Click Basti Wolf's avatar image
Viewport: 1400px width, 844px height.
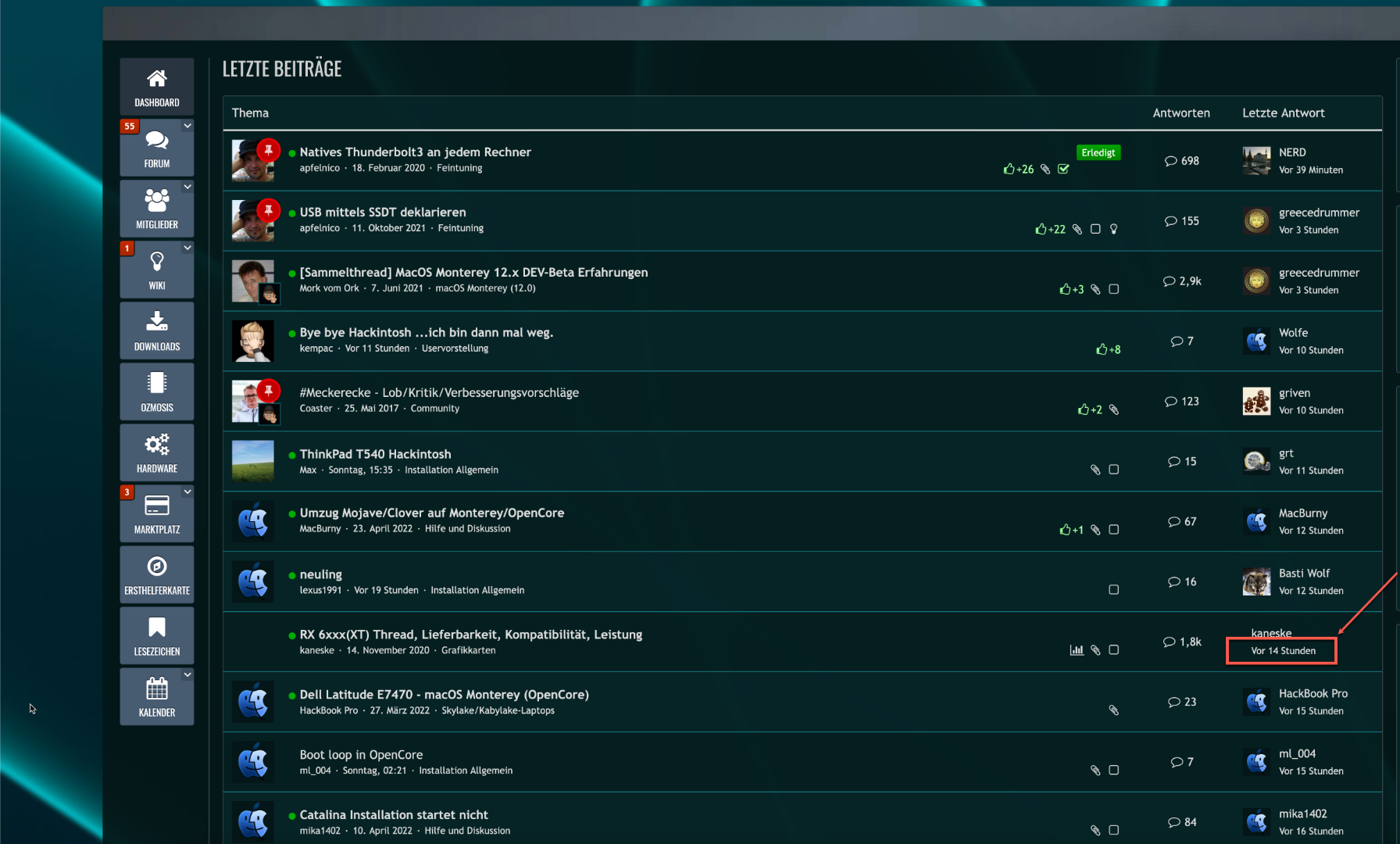pos(1256,581)
